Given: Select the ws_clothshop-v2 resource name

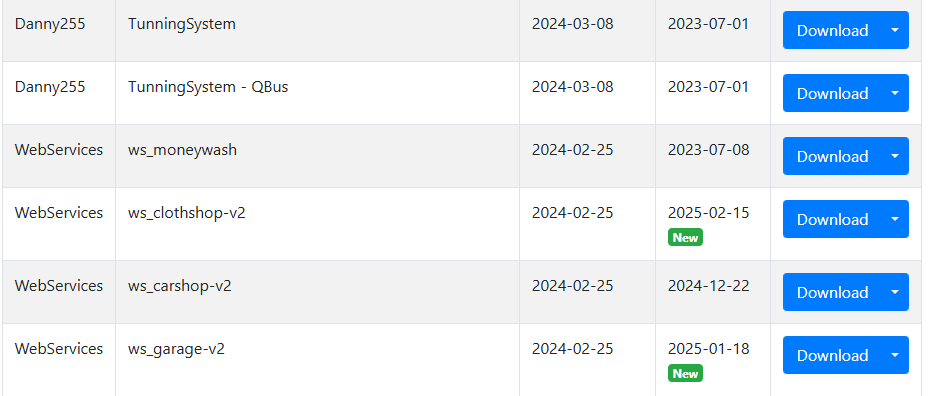Looking at the screenshot, I should click(186, 213).
